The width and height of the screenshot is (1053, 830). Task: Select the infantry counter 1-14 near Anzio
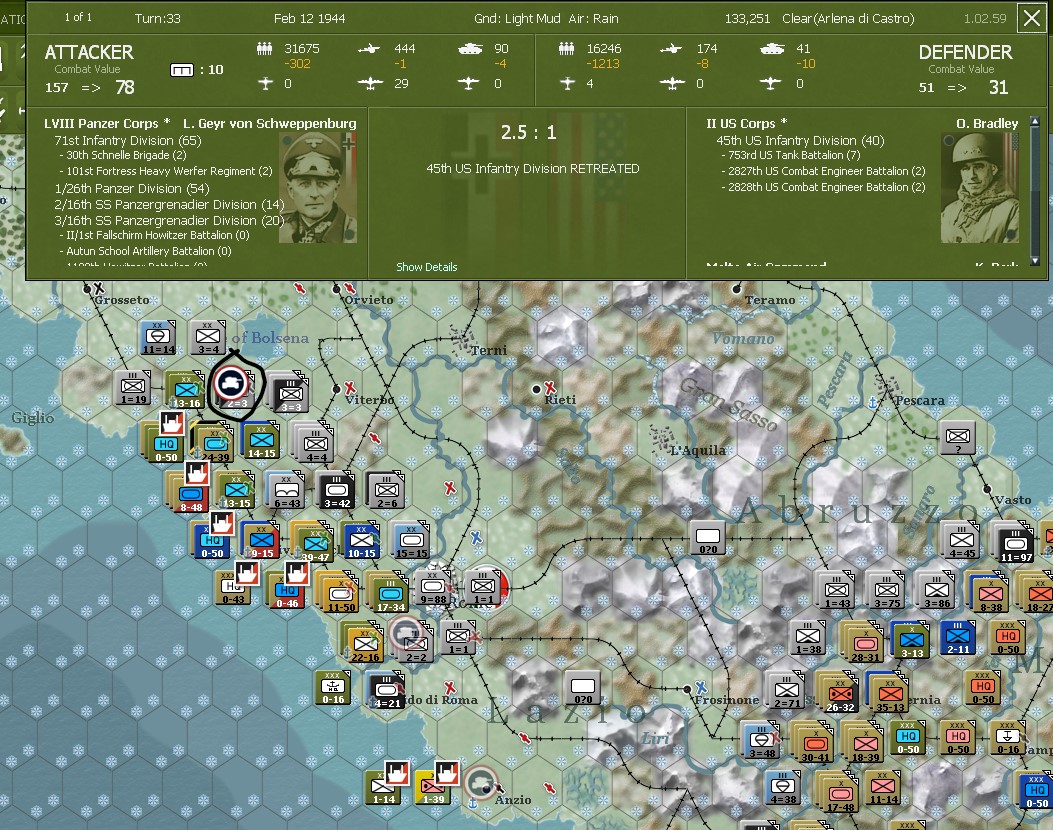point(383,787)
